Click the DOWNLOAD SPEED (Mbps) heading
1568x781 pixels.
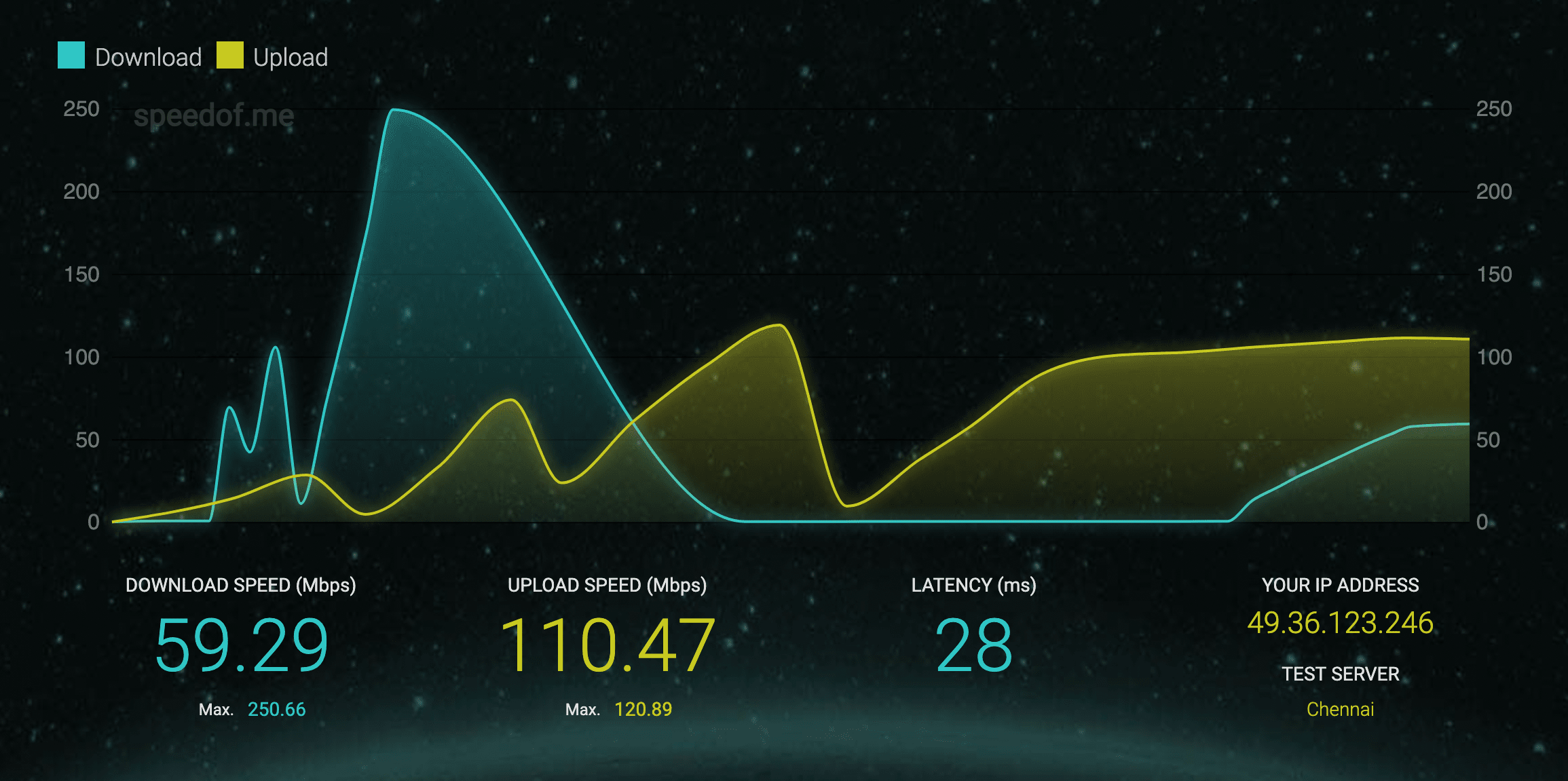click(x=241, y=585)
